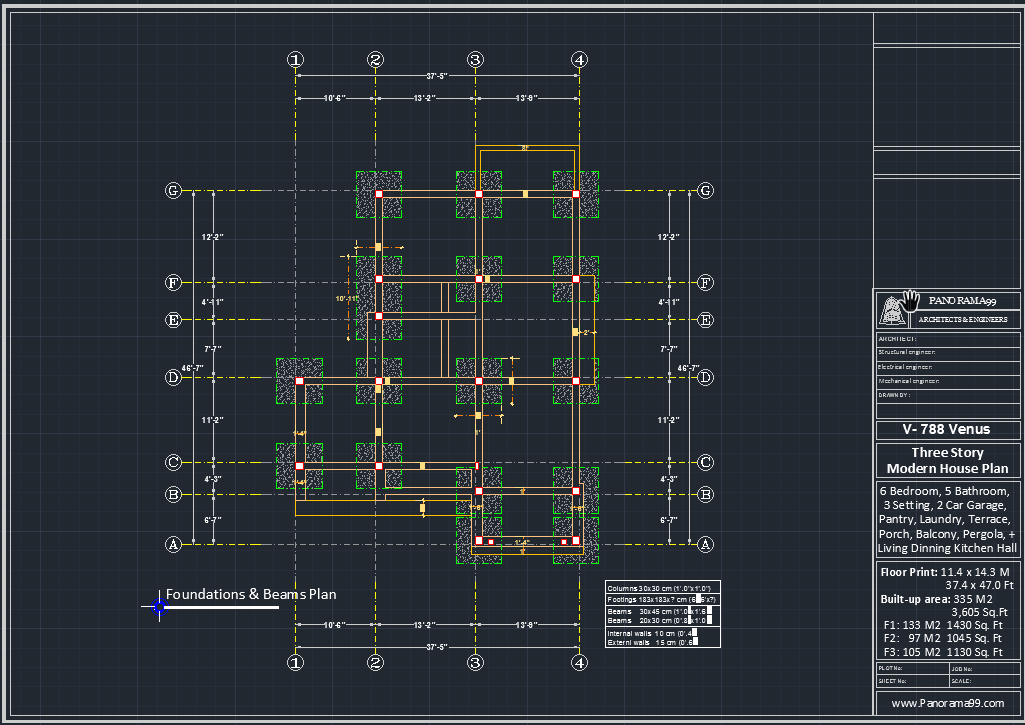This screenshot has height=725, width=1025.
Task: Select the 'Foundations & Beams Plan' title text
Action: (251, 594)
